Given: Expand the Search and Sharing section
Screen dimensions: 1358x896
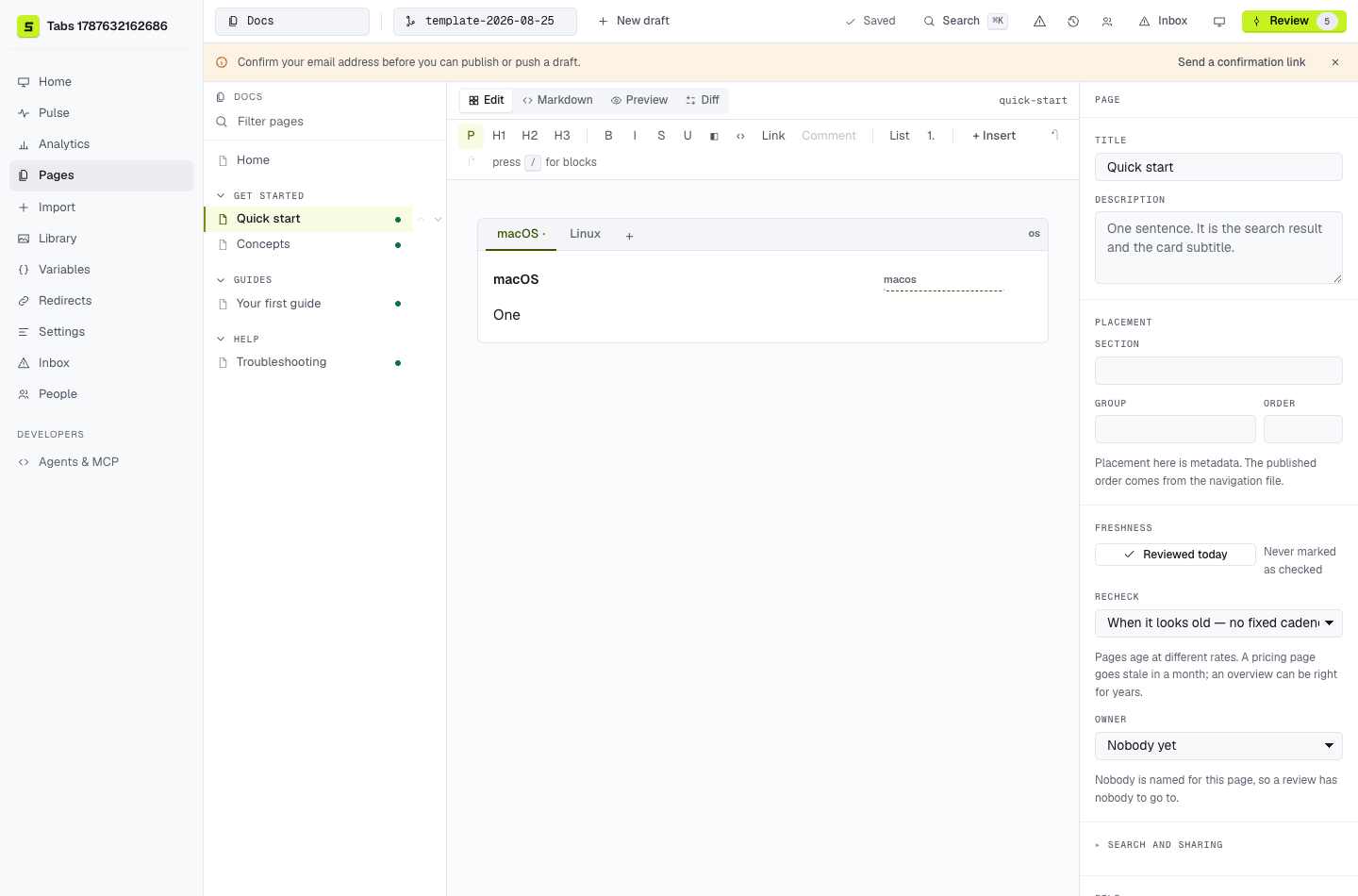Looking at the screenshot, I should [x=1158, y=845].
